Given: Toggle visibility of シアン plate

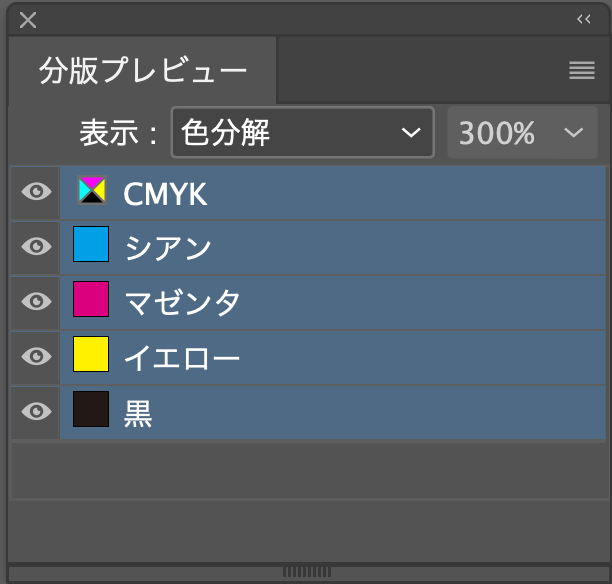Looking at the screenshot, I should click(36, 246).
